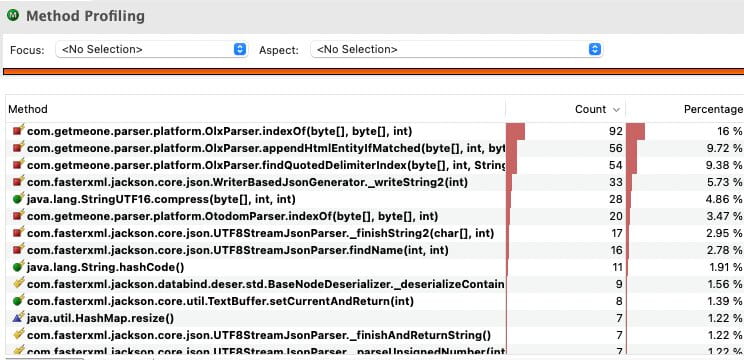Screen dimensions: 744x360
Task: Click the orange timeline range bar
Action: (x=373, y=72)
